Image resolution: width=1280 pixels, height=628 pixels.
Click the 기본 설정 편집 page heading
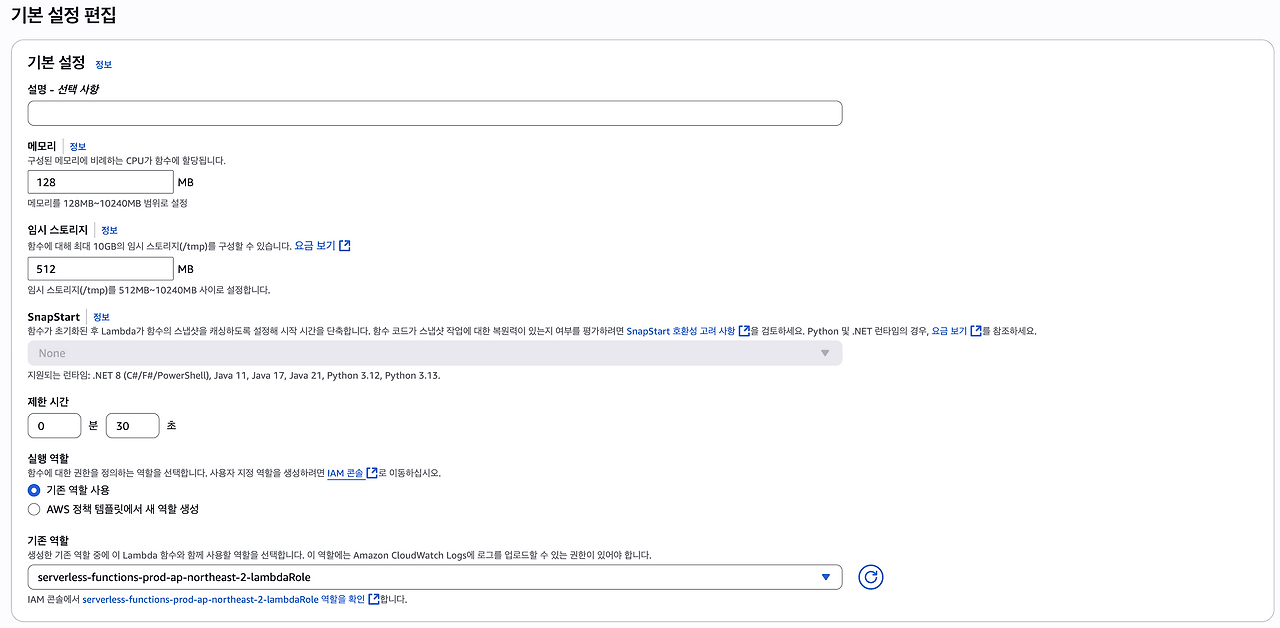[x=63, y=15]
